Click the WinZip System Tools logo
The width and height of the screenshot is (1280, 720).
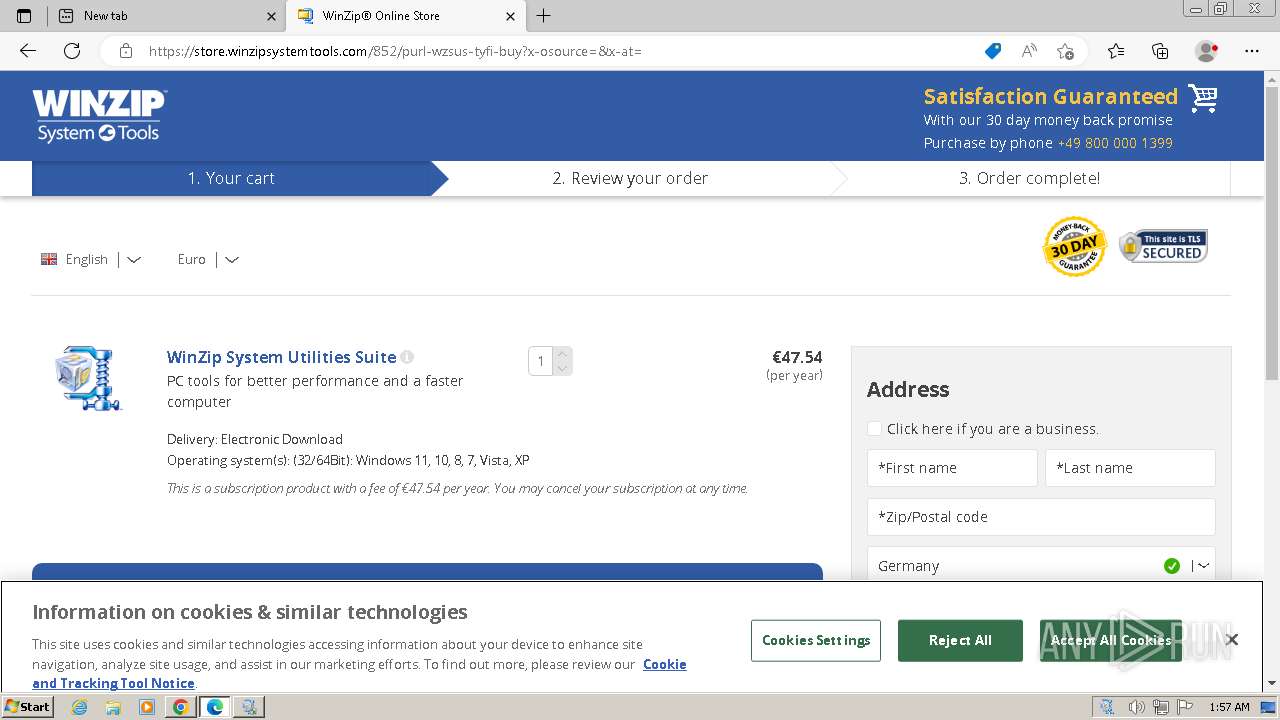coord(99,116)
